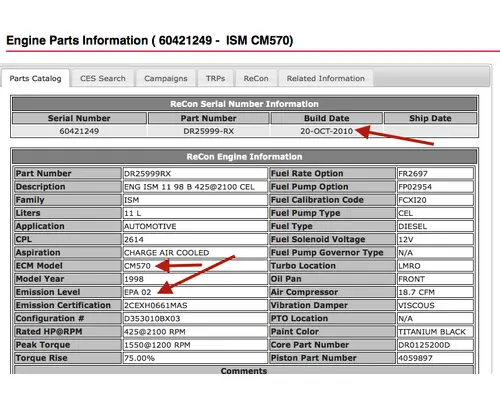Open the Parts Catalog tab

(35, 78)
